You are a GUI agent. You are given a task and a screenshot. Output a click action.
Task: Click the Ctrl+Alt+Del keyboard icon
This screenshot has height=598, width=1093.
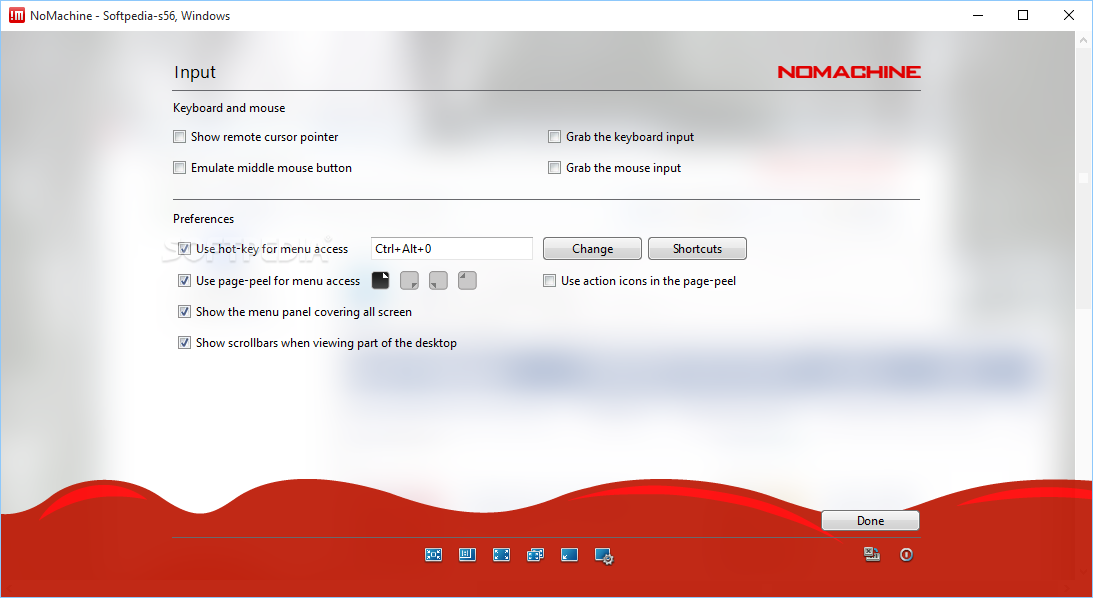point(872,555)
